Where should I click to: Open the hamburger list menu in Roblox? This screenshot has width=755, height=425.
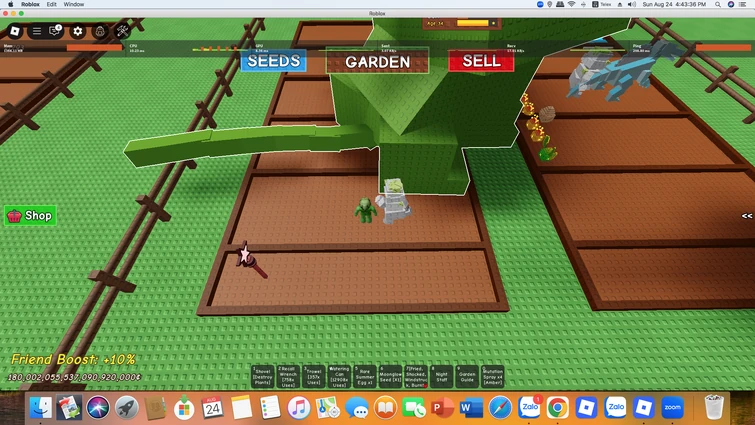[x=37, y=31]
